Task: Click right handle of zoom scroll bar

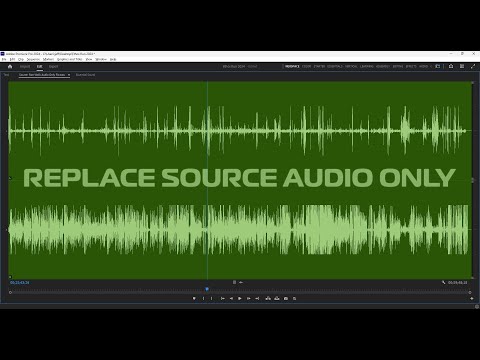Action: click(x=470, y=292)
